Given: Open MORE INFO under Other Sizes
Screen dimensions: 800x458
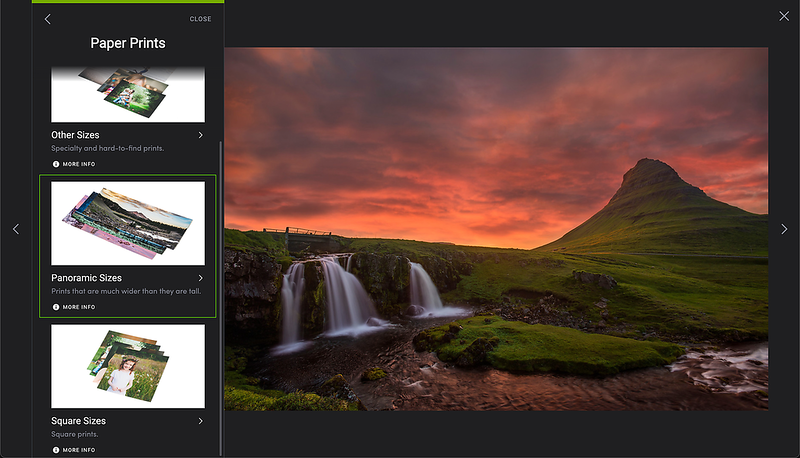Looking at the screenshot, I should pos(74,164).
